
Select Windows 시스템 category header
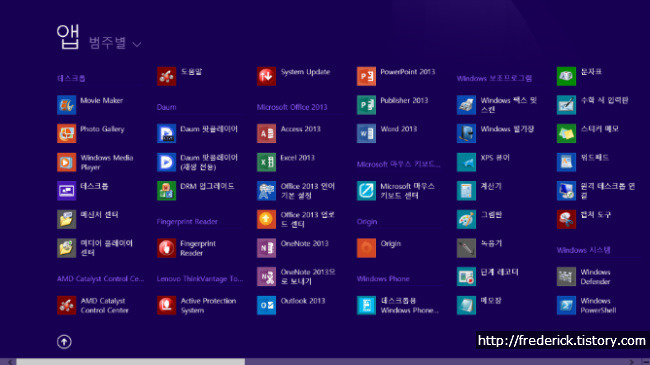tap(583, 250)
